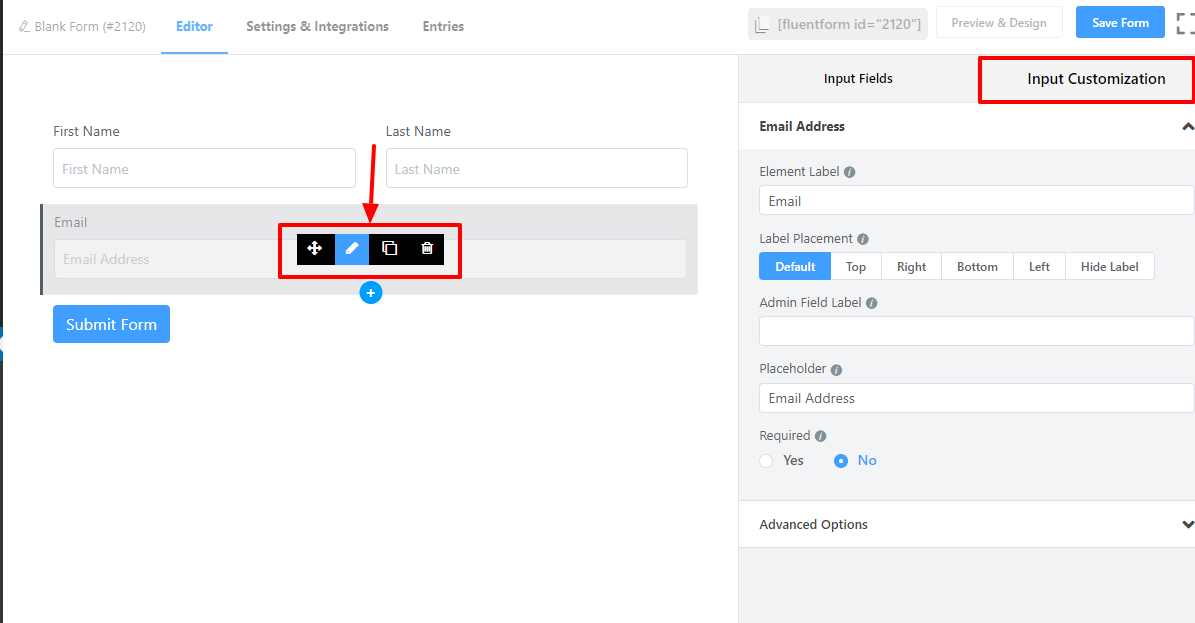Delete the Email field with trash icon

point(427,249)
